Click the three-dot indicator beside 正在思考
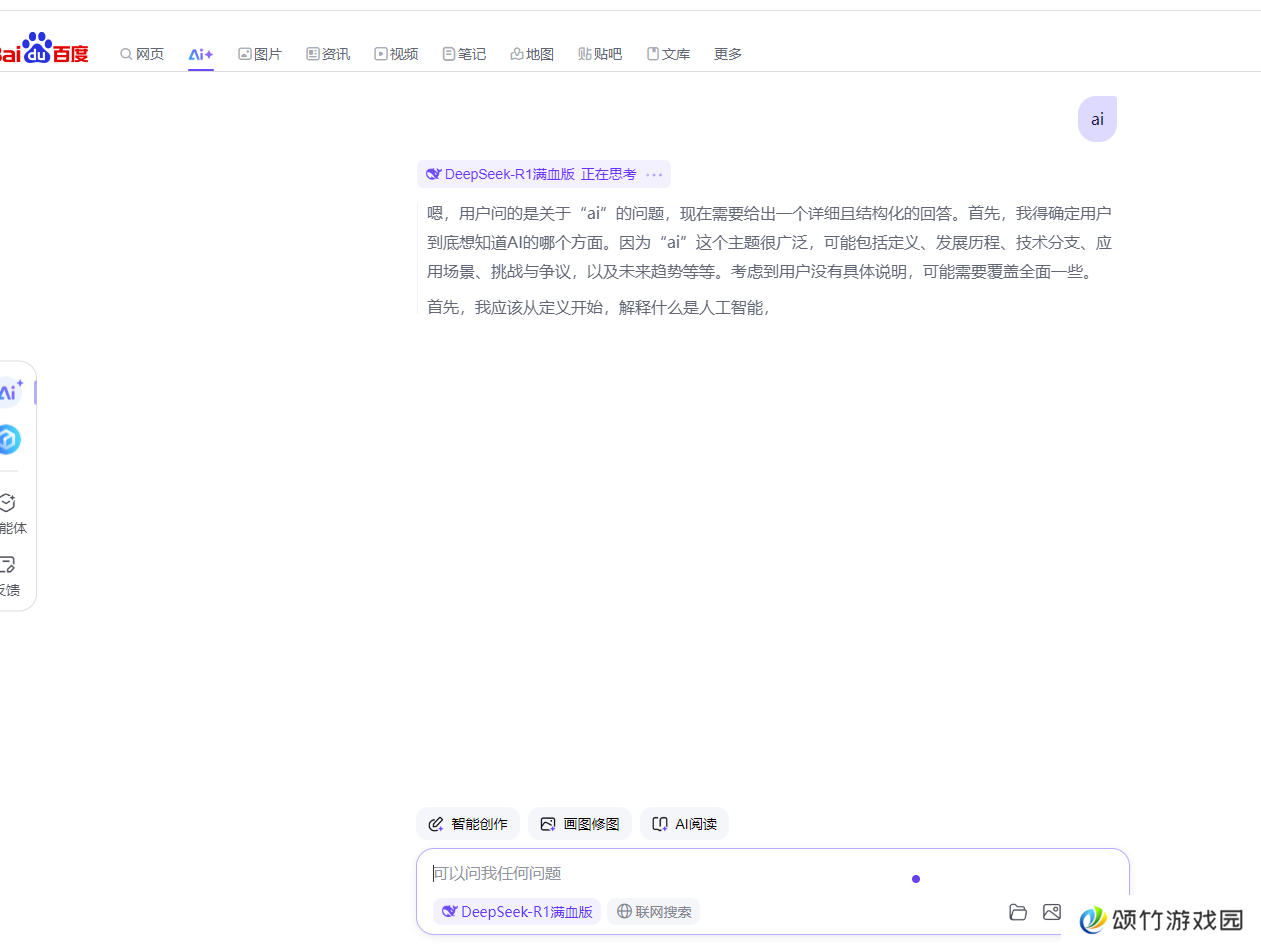 point(654,174)
